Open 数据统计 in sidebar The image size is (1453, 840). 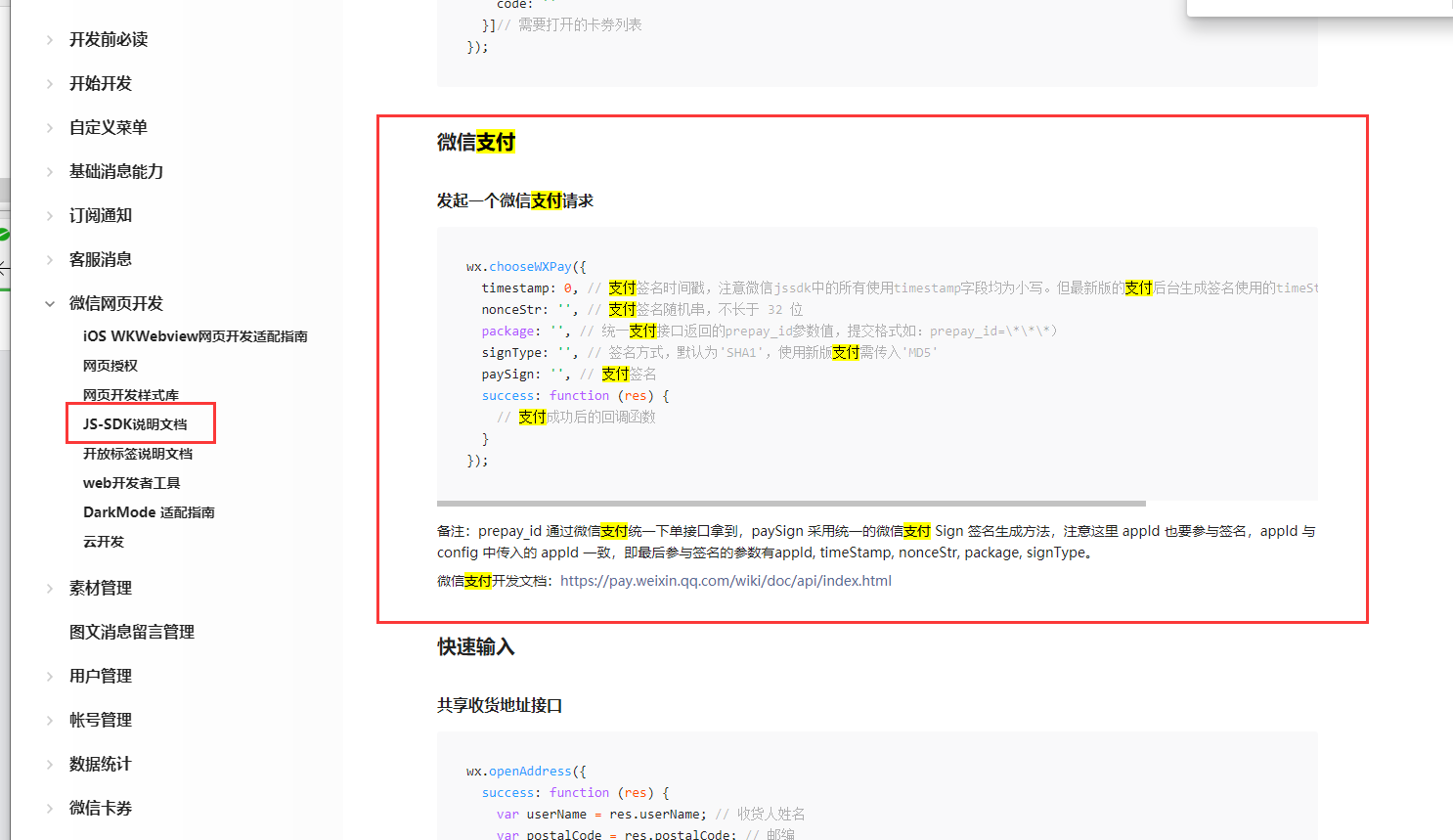point(101,764)
